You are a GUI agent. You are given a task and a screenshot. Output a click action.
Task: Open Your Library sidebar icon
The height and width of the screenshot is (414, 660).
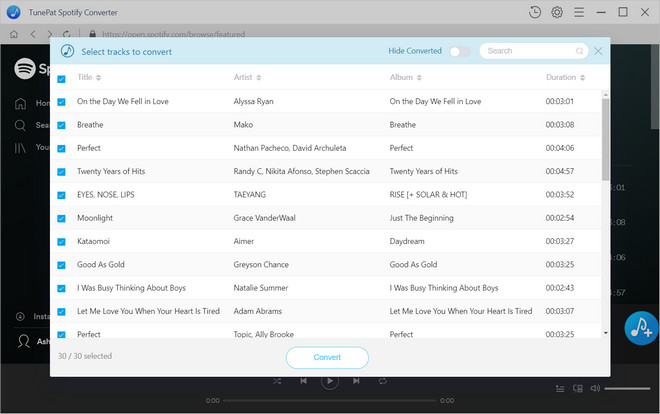coord(20,147)
